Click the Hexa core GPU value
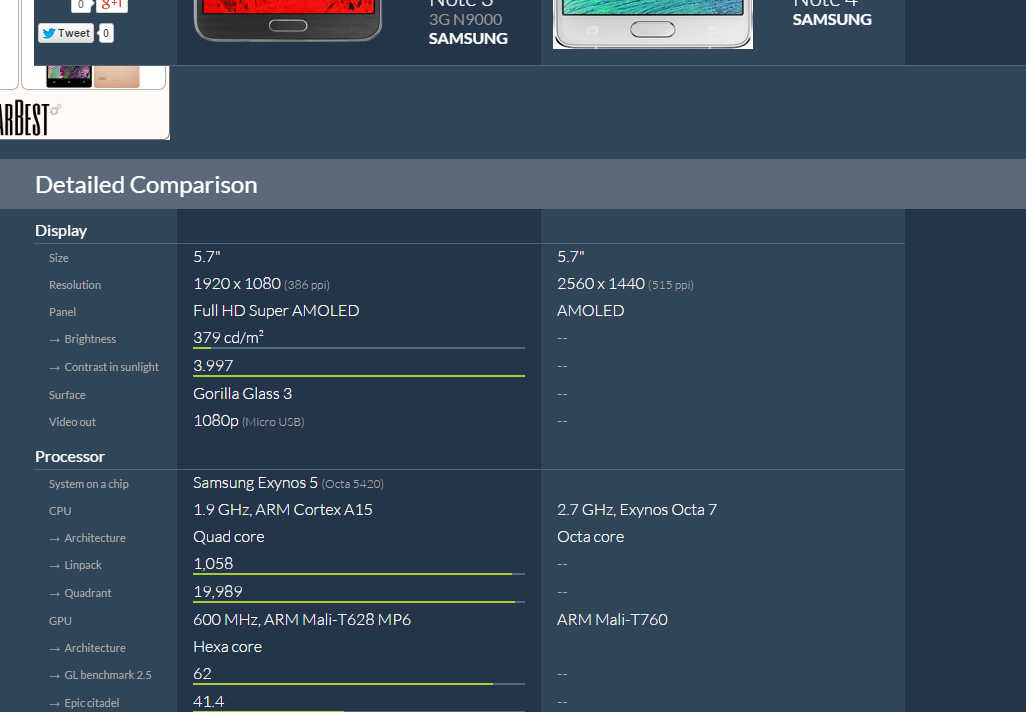 [228, 647]
